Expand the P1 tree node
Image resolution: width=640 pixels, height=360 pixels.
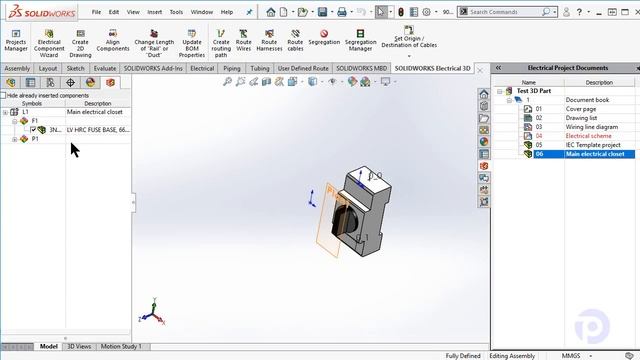tap(14, 139)
